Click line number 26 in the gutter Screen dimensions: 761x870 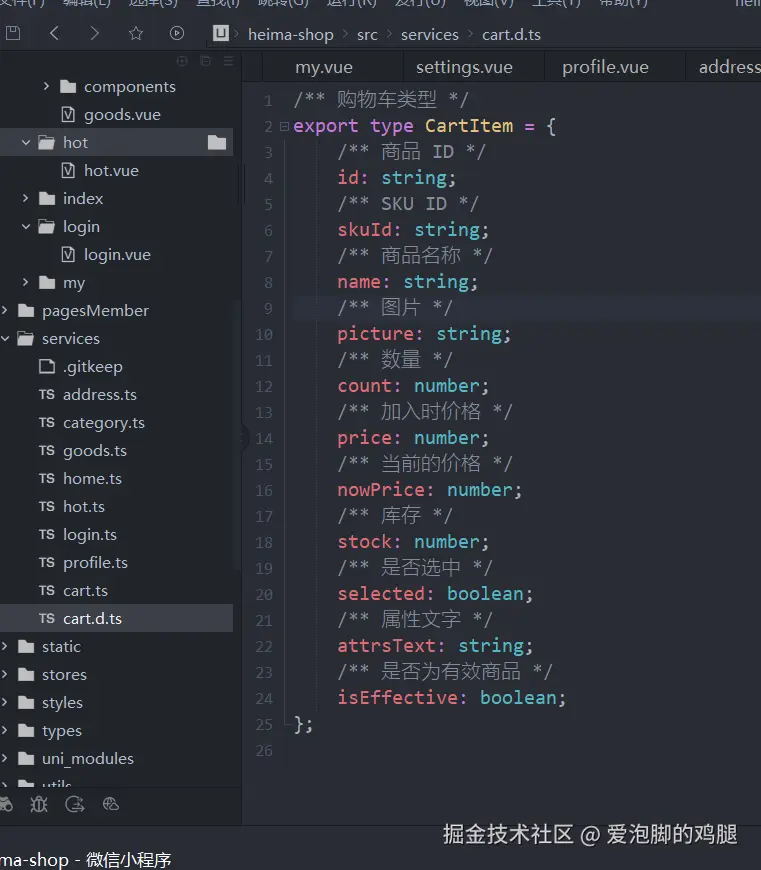tap(264, 751)
